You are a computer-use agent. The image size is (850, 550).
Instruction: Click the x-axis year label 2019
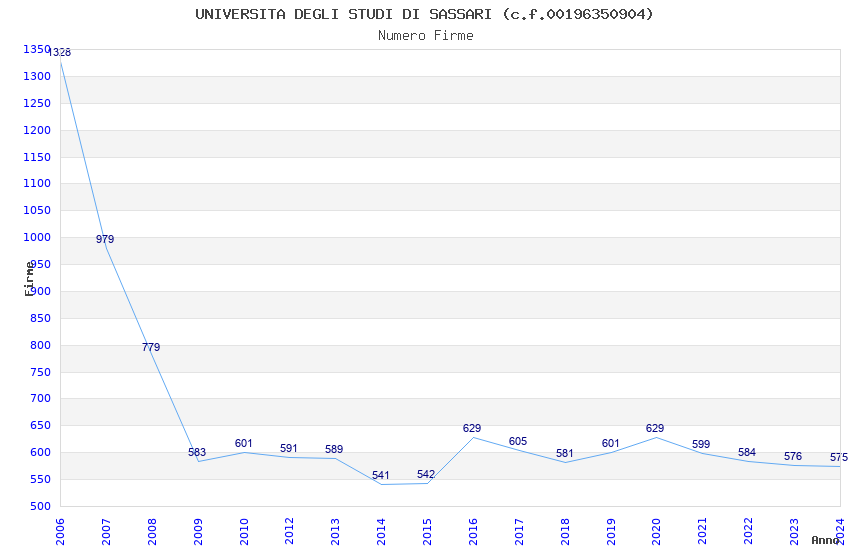611,532
